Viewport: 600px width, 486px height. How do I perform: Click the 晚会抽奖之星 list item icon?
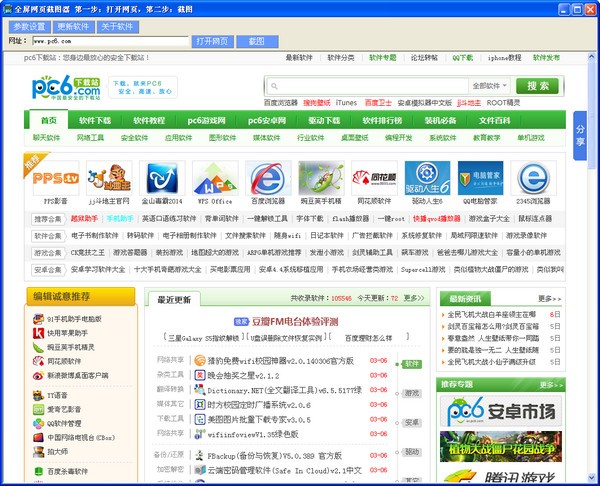tap(200, 375)
